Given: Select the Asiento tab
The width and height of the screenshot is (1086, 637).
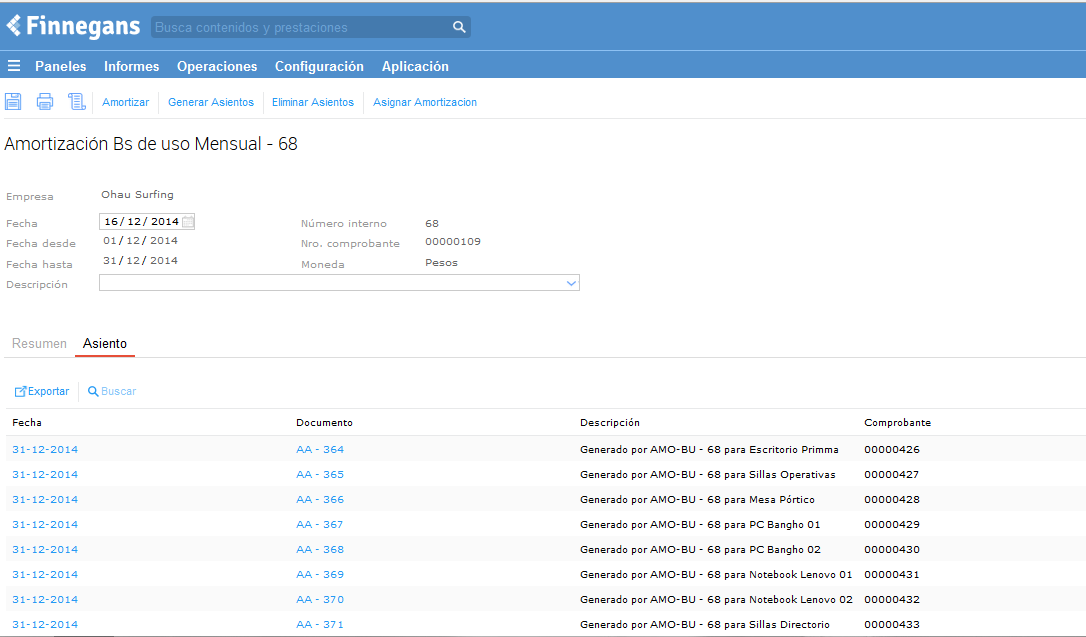Looking at the screenshot, I should click(x=105, y=343).
